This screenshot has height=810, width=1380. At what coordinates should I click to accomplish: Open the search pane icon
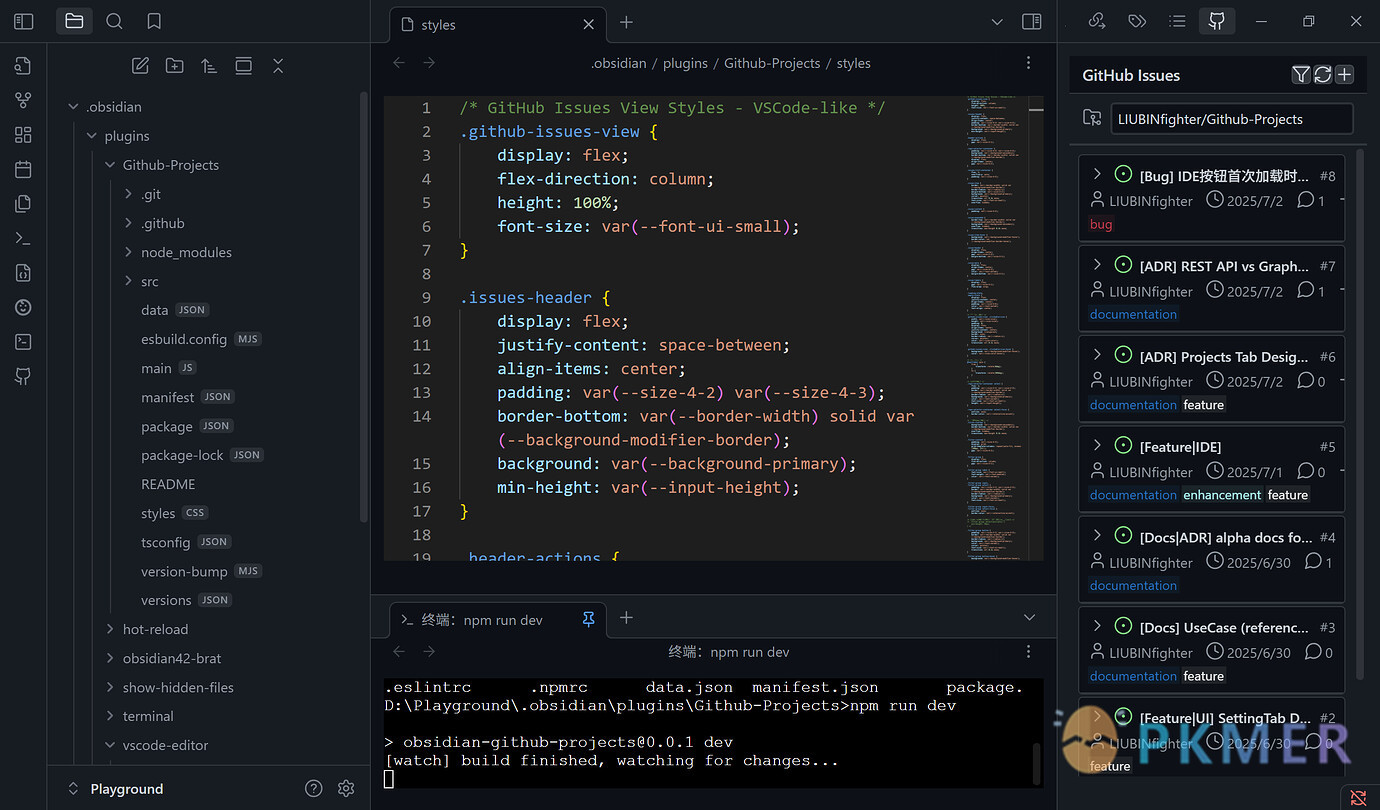point(114,21)
